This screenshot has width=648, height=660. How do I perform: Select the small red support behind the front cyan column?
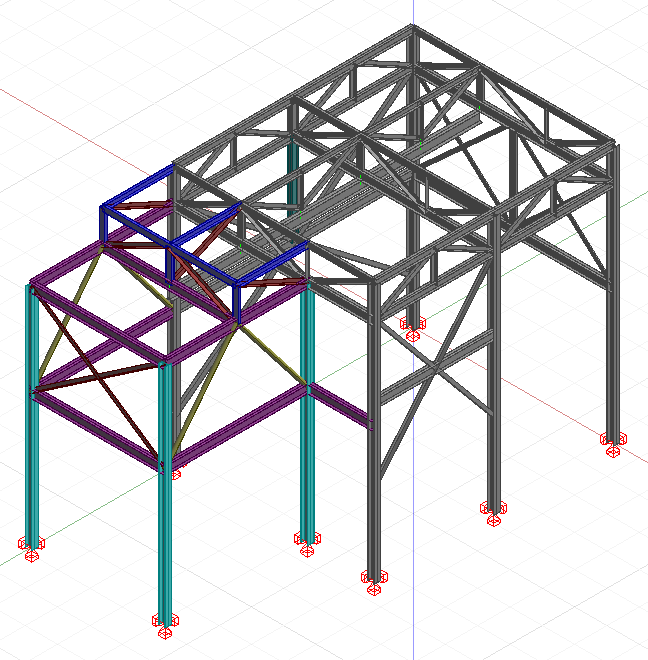(176, 472)
